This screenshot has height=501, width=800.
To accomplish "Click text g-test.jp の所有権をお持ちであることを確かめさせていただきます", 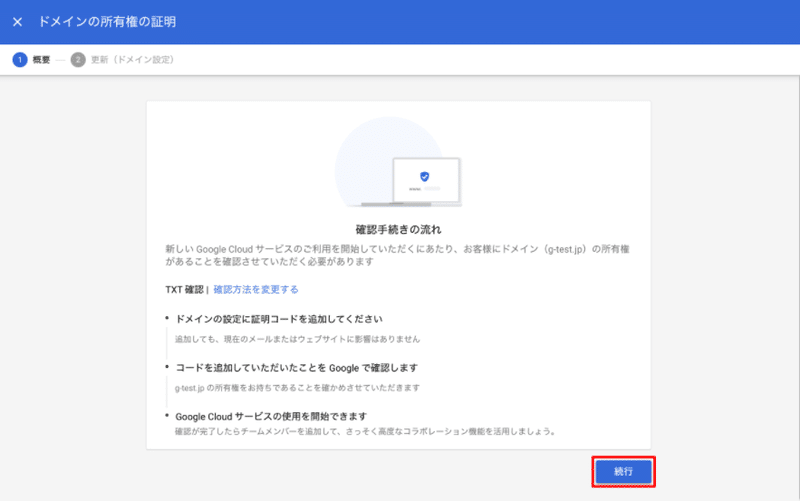I will [297, 388].
